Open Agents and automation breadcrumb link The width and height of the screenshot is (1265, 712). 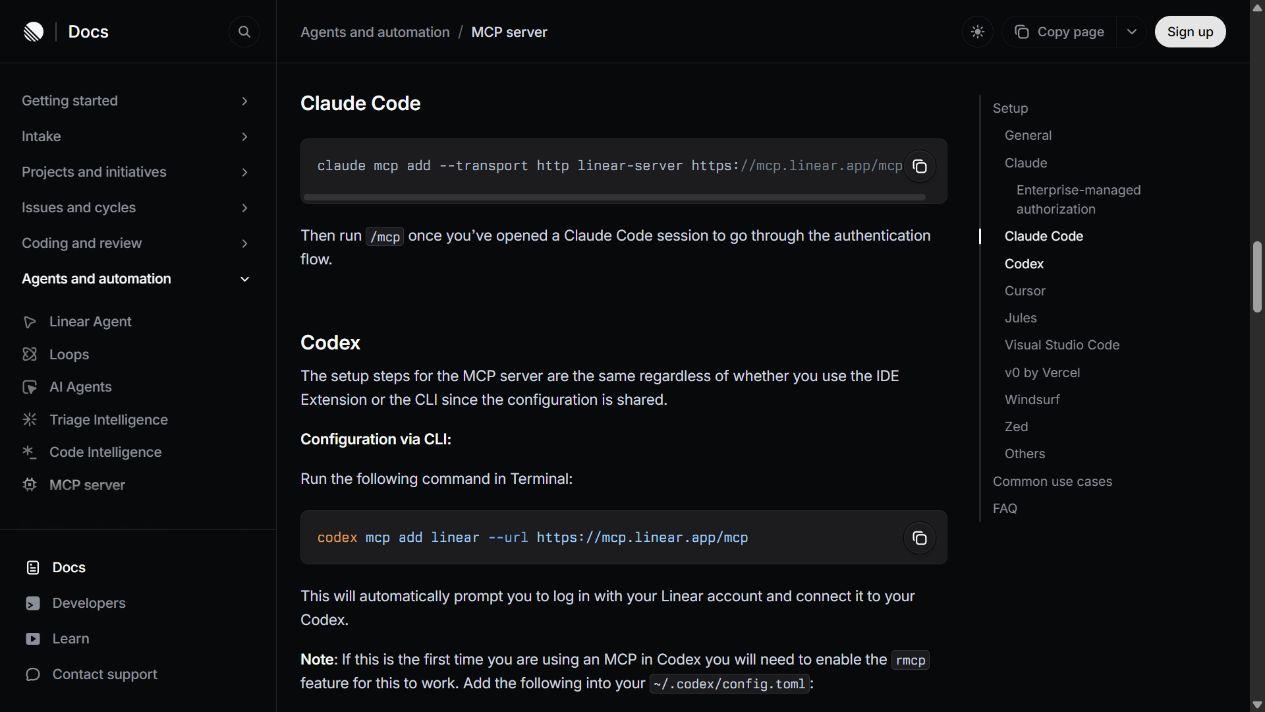tap(375, 32)
